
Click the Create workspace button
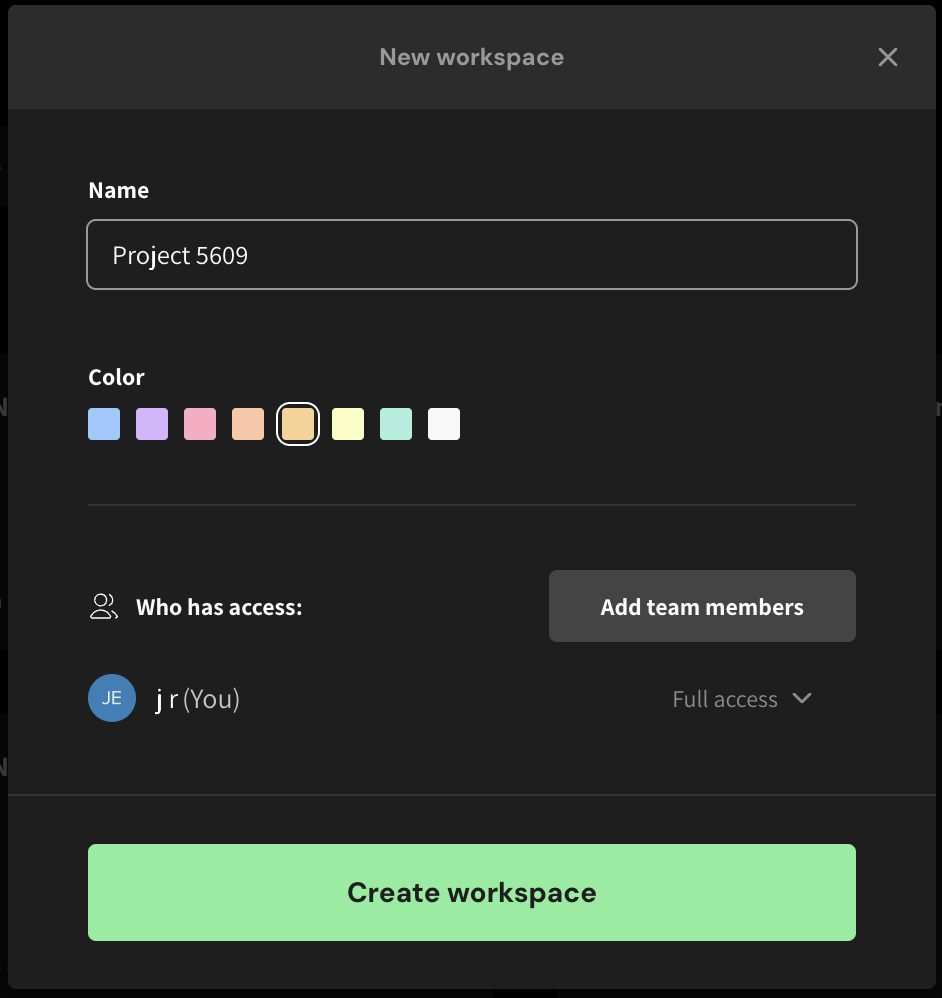point(472,892)
